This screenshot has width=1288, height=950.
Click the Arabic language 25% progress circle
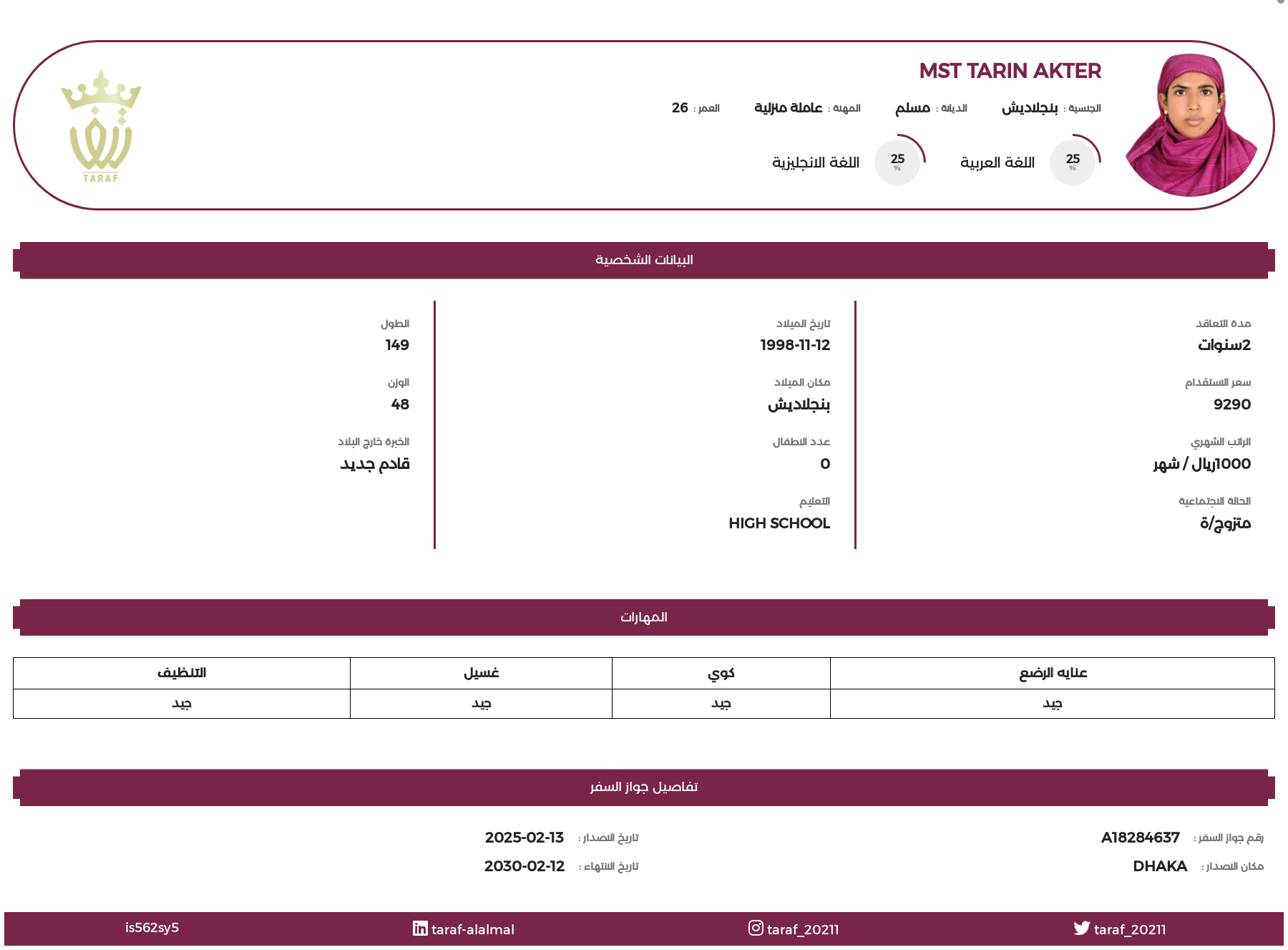[x=1073, y=162]
